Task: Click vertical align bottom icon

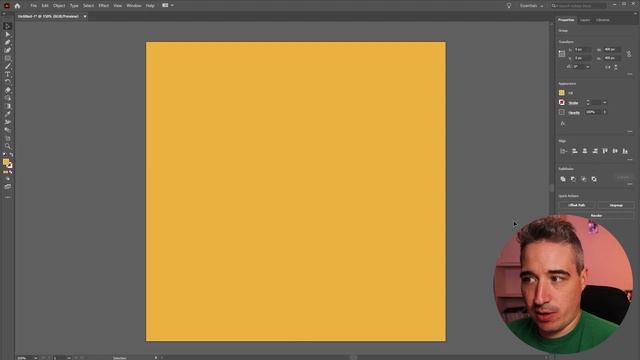Action: click(625, 151)
